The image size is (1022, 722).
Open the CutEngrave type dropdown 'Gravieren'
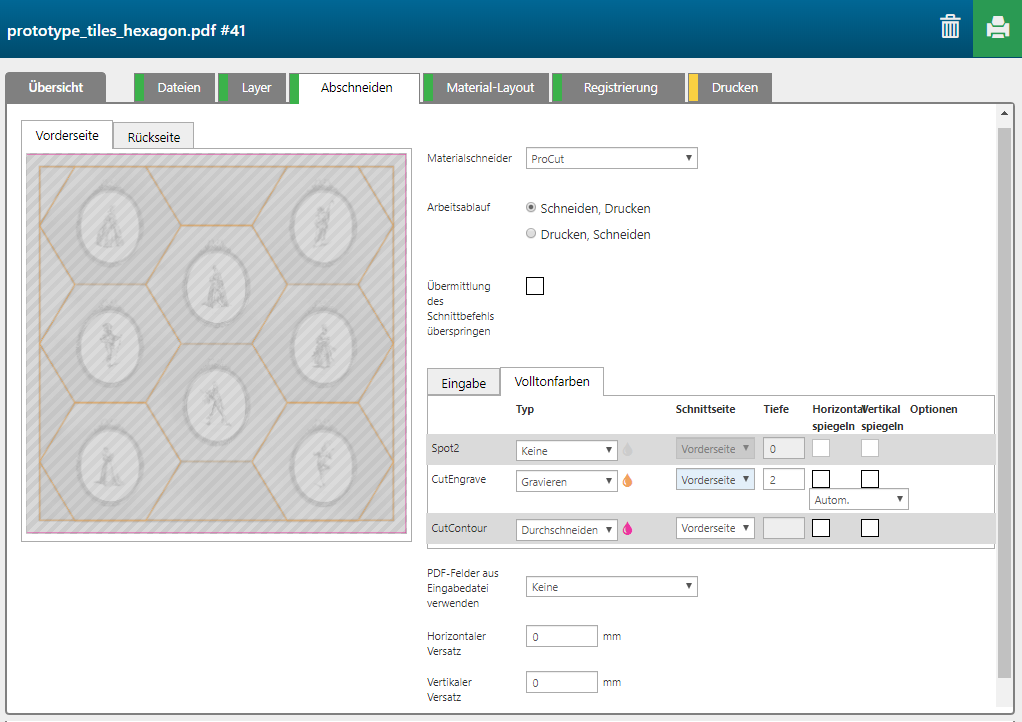point(567,481)
